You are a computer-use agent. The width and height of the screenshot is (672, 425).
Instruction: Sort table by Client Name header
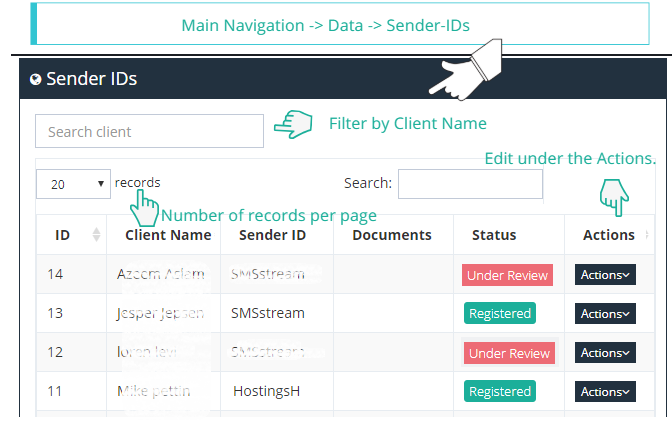(x=168, y=235)
